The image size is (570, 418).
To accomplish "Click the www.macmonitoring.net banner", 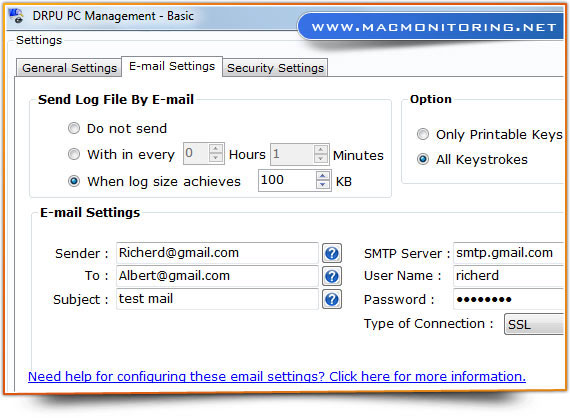I will tap(433, 27).
